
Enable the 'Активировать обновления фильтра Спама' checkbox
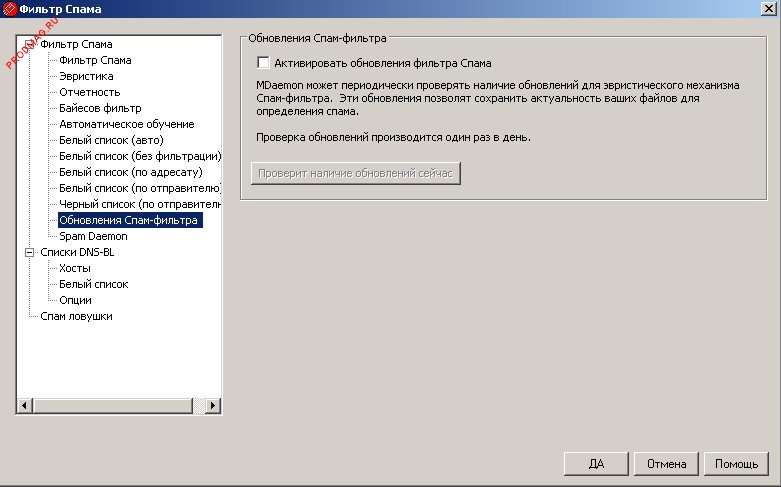(x=264, y=63)
